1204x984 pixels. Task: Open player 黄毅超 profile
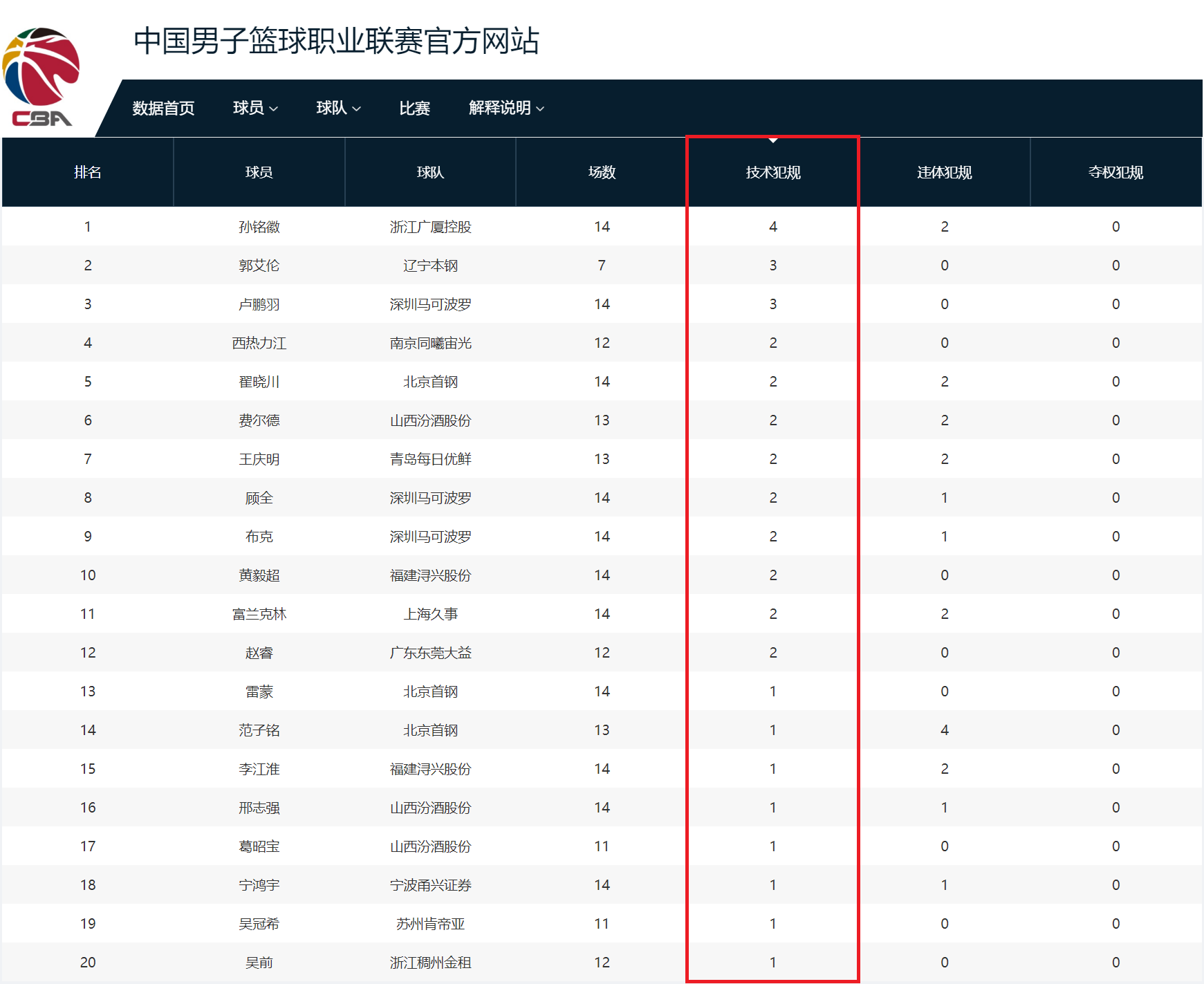pos(259,575)
